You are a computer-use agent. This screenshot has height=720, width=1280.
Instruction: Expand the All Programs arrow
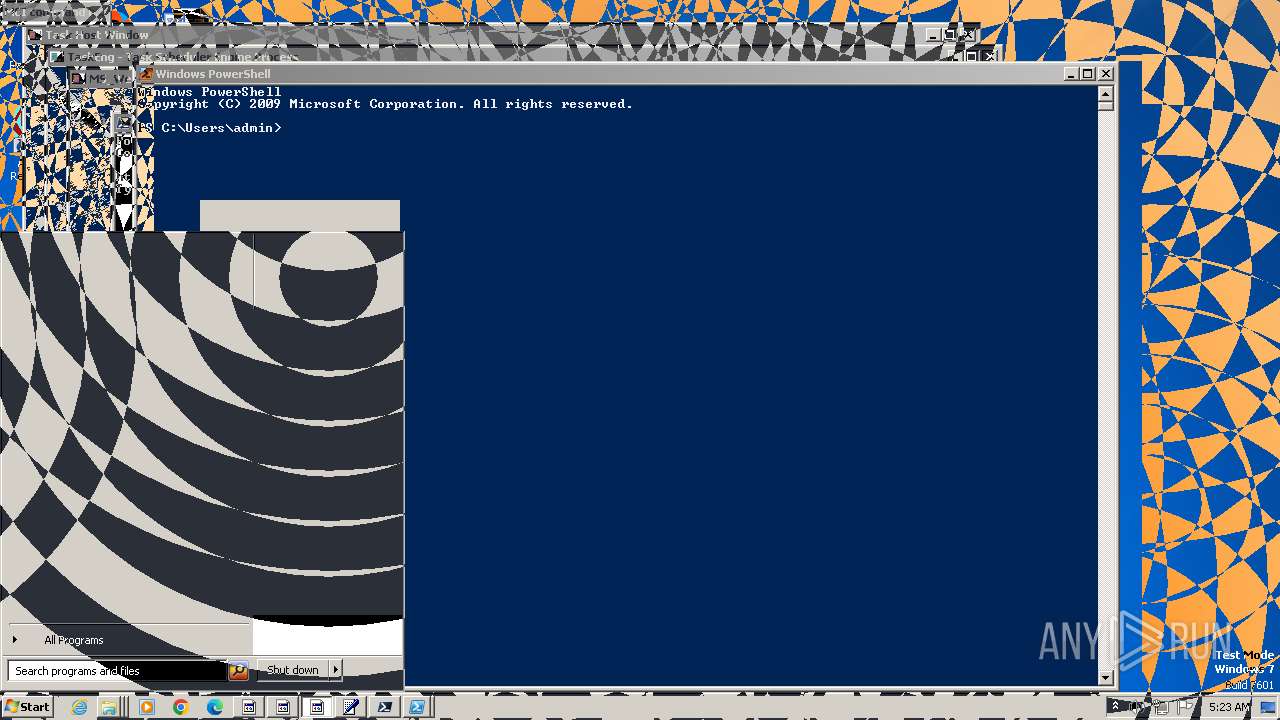point(15,640)
